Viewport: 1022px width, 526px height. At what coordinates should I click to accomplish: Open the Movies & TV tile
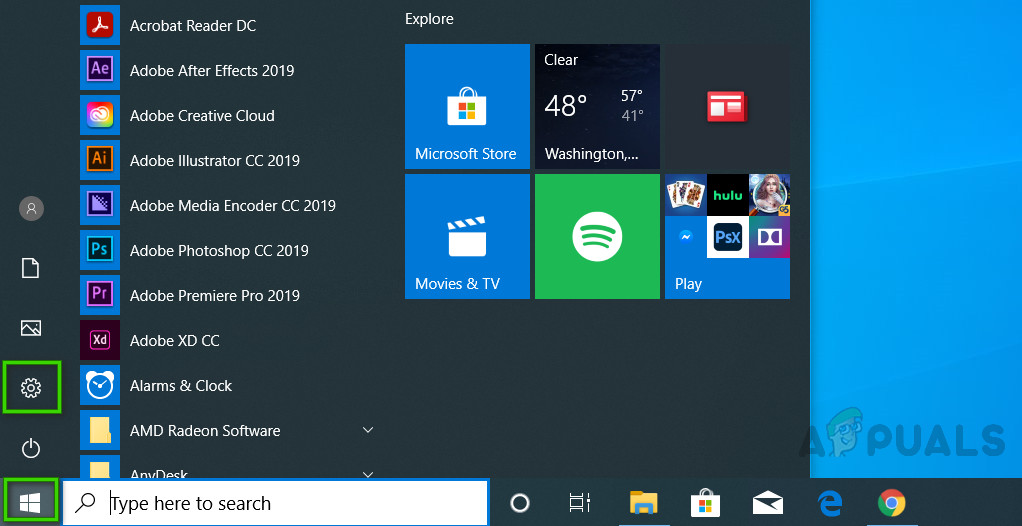[467, 236]
